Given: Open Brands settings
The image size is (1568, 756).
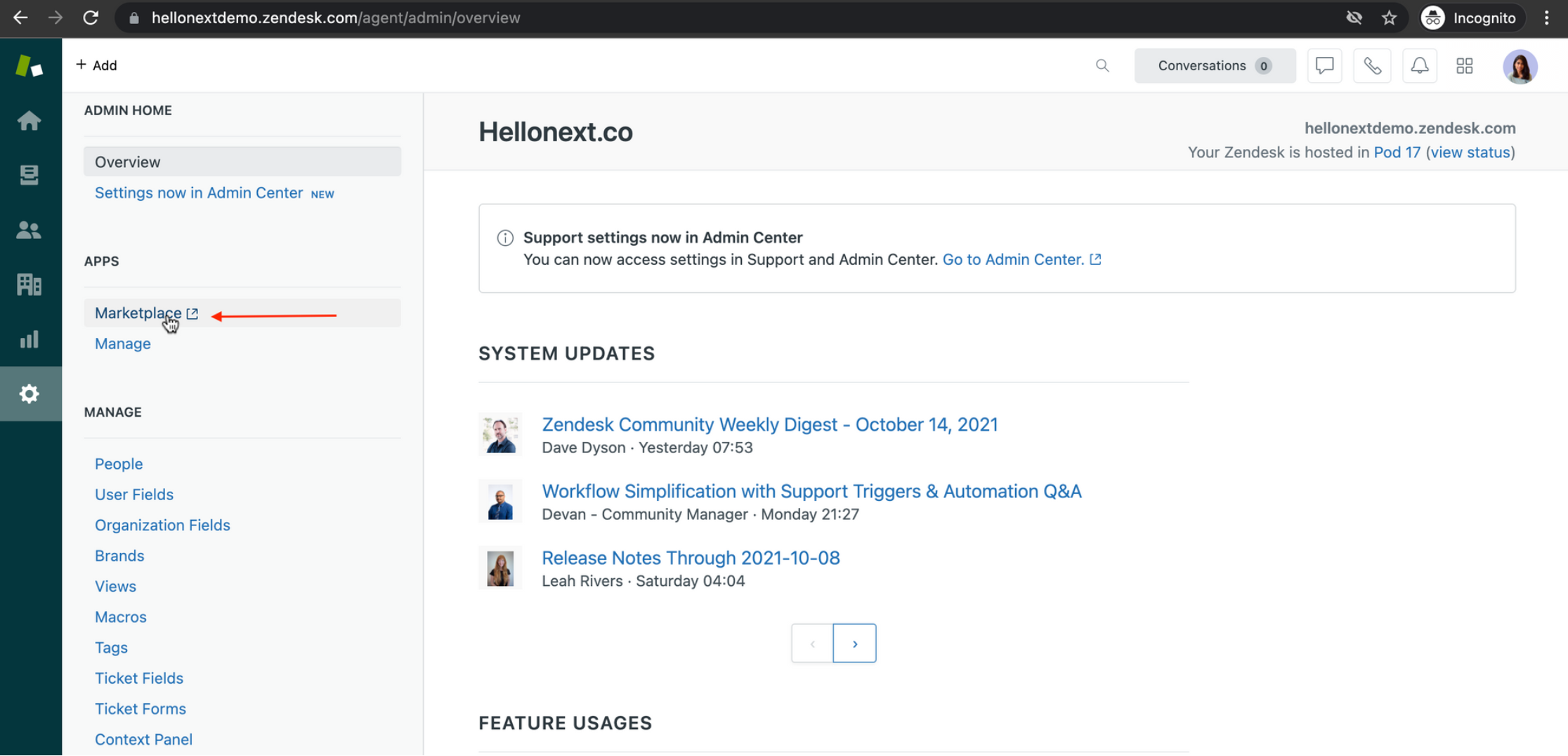Looking at the screenshot, I should tap(119, 556).
